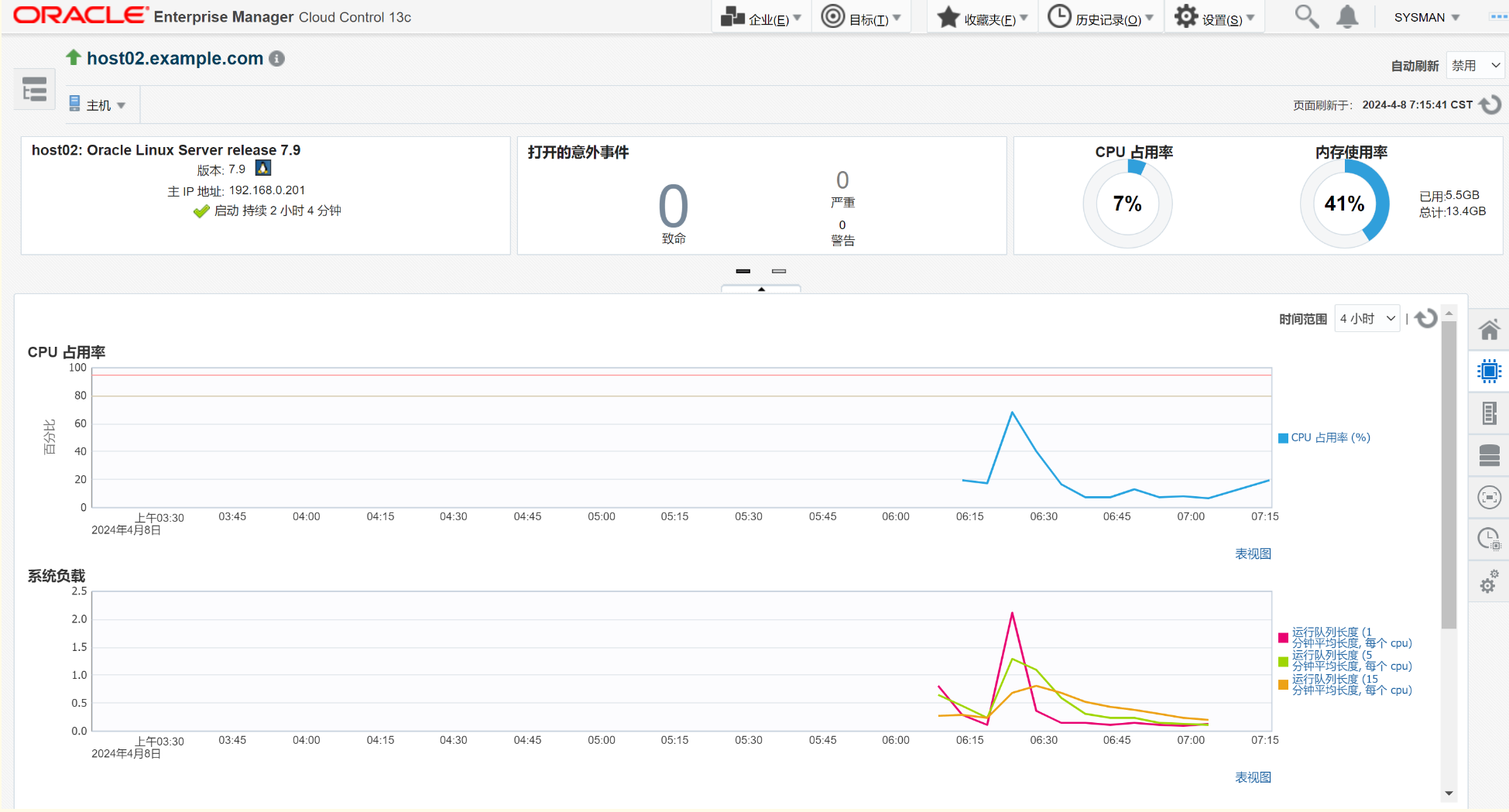Click the scrollbar down arrow
Viewport: 1509px width, 812px height.
click(x=1449, y=793)
